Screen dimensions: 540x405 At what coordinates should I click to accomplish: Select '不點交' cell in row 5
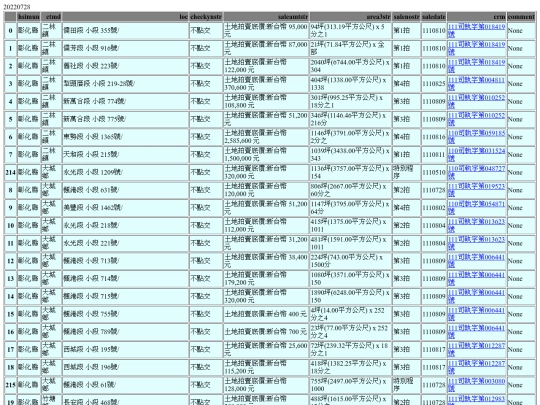(206, 119)
